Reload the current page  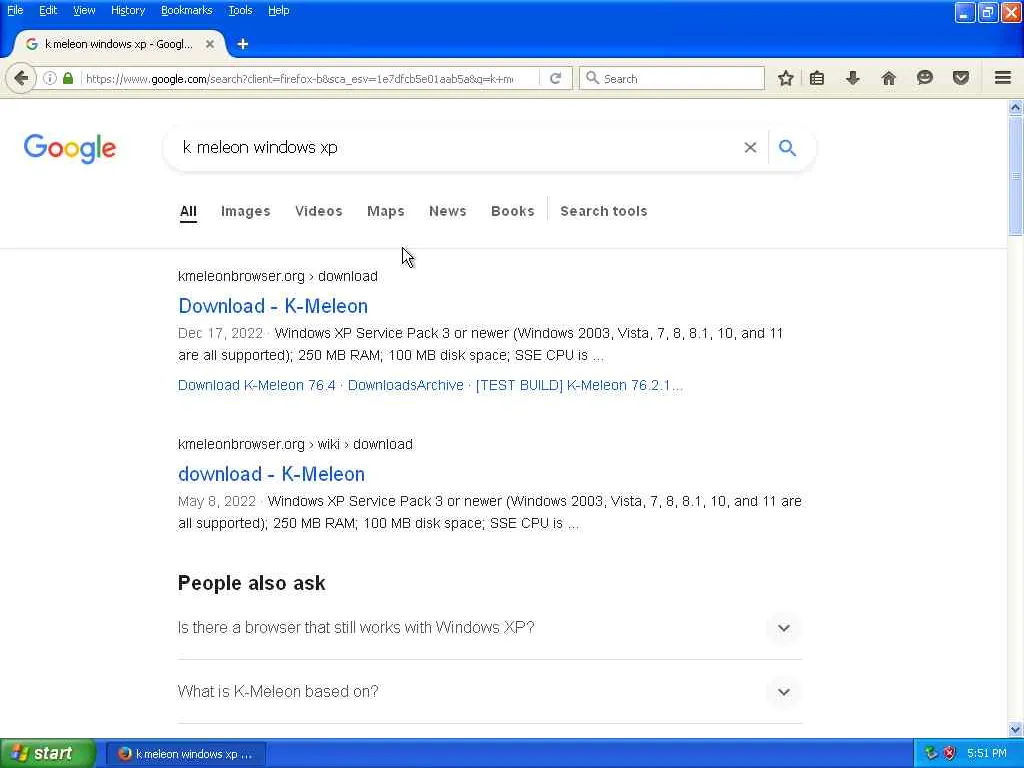point(556,78)
